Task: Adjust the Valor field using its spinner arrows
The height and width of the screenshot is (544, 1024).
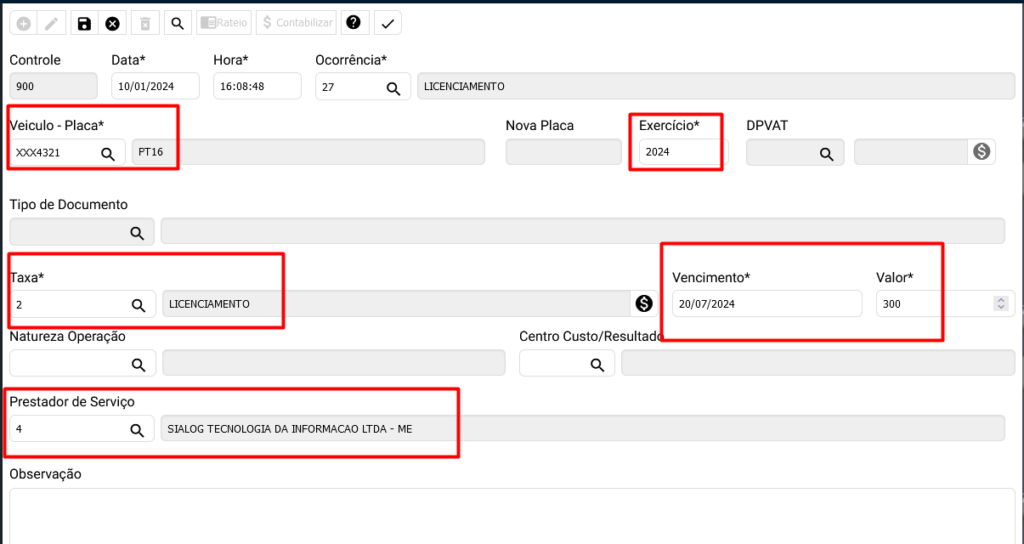Action: click(1000, 304)
